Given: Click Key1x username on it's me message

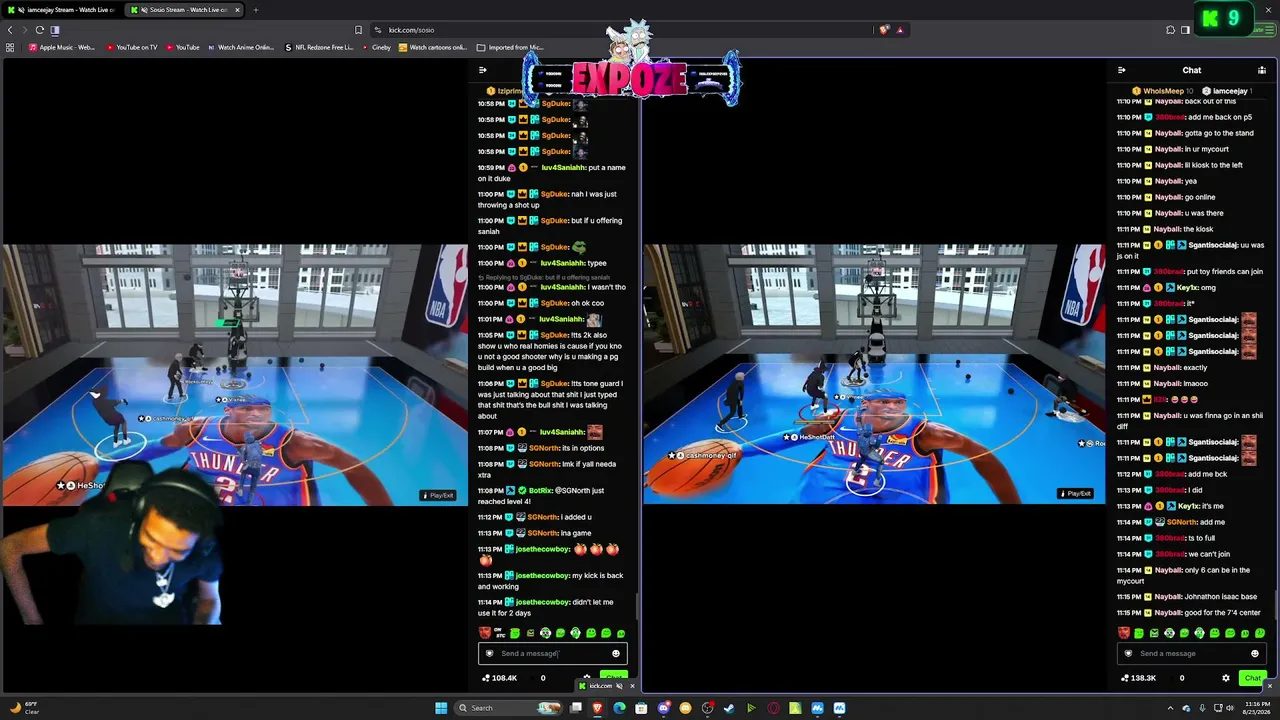Looking at the screenshot, I should tap(1188, 506).
